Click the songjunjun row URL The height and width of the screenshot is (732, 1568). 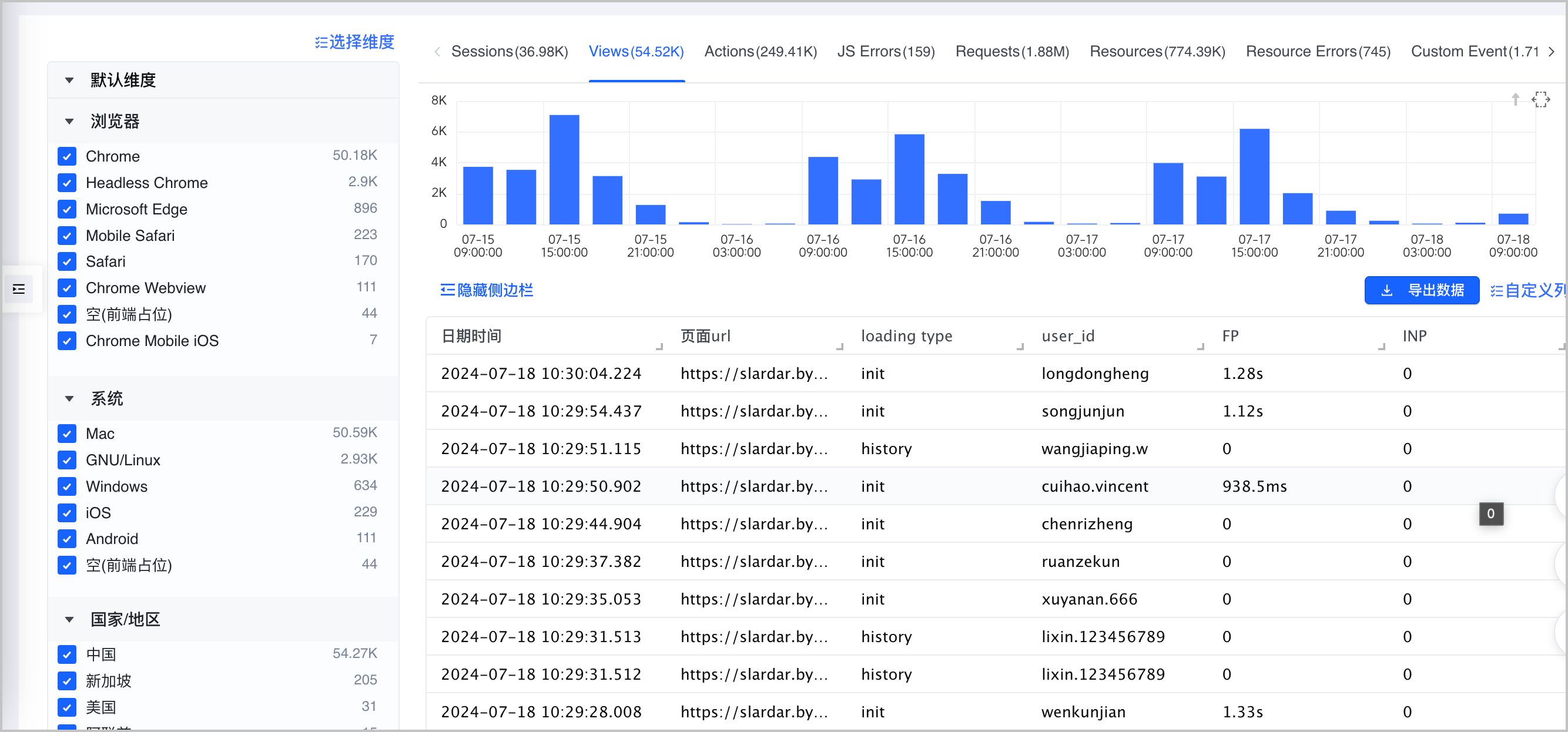click(x=754, y=411)
